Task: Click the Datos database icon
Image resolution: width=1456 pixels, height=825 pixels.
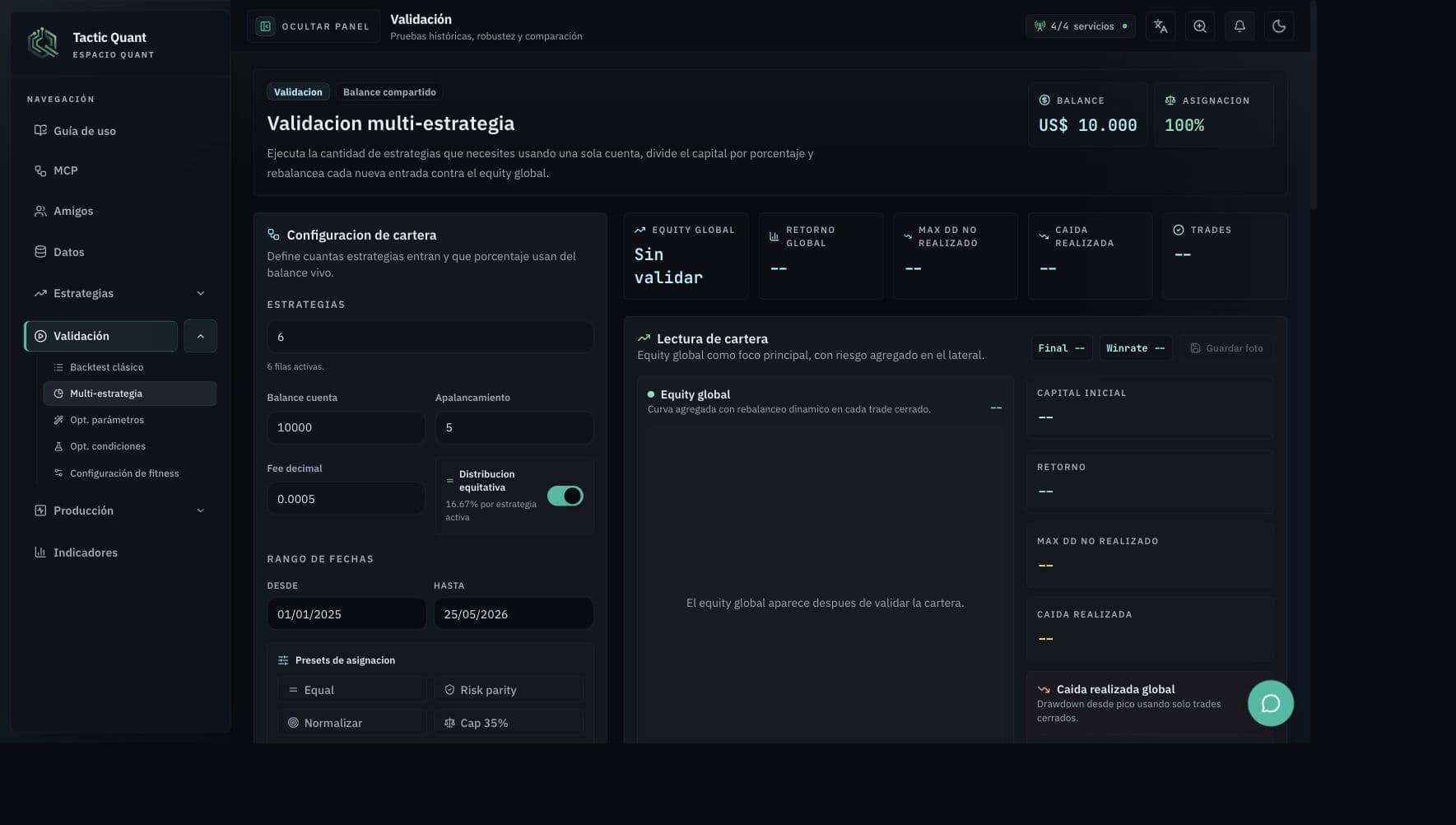Action: [40, 252]
